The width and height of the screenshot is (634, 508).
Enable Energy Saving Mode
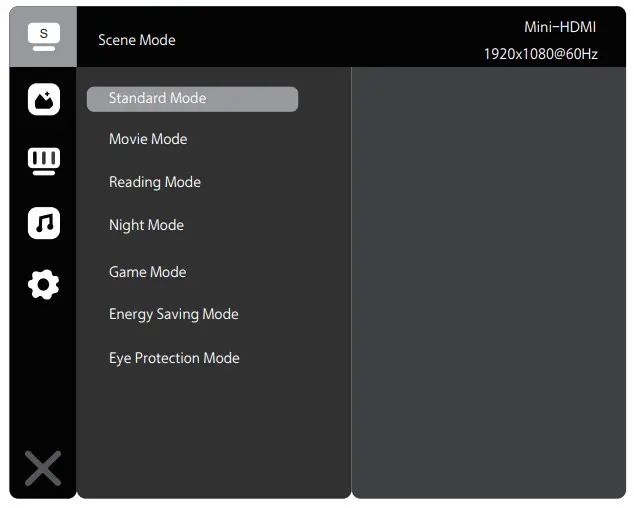tap(174, 314)
